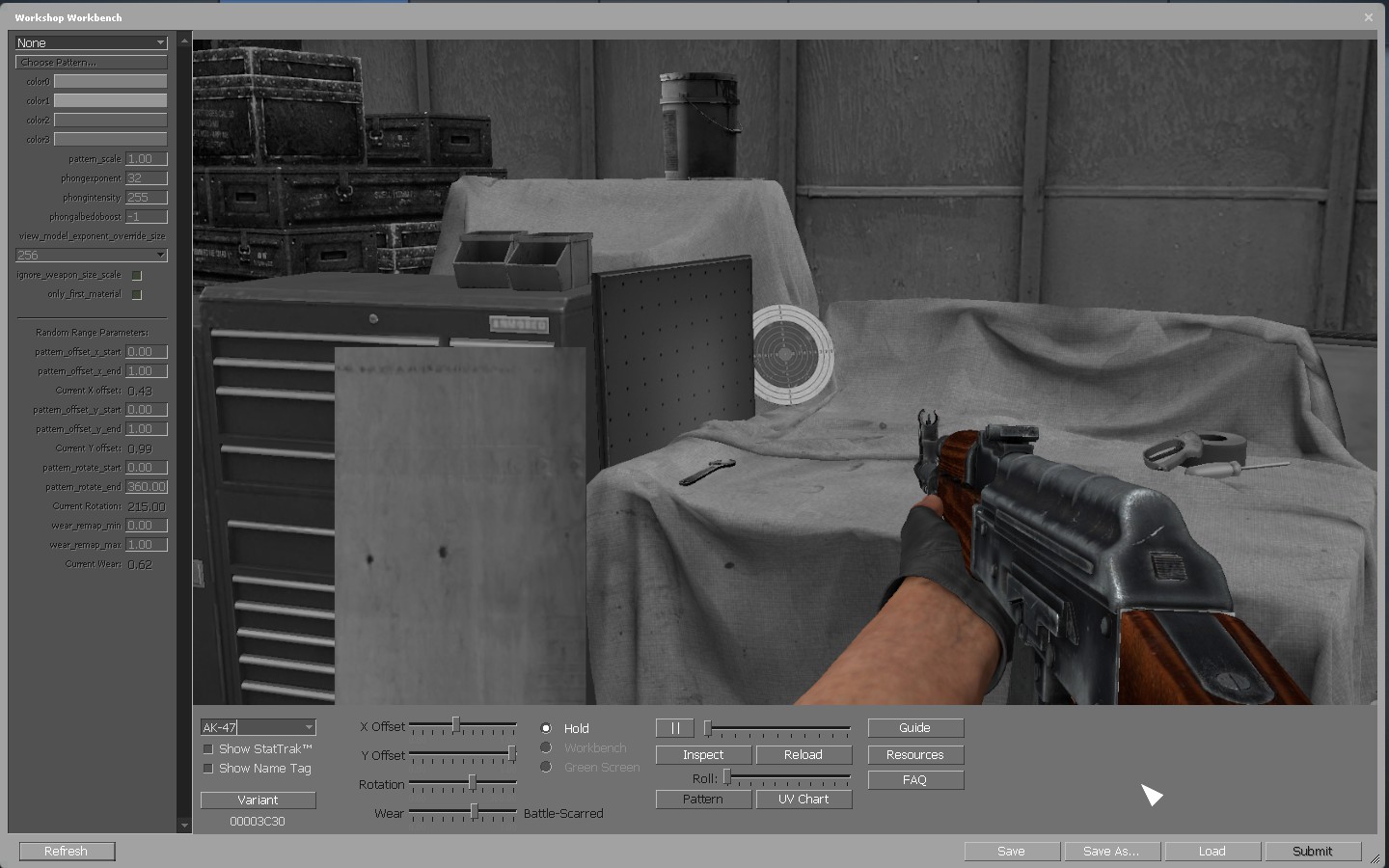Viewport: 1389px width, 868px height.
Task: Tick the Show Name Tag checkbox
Action: coord(207,769)
